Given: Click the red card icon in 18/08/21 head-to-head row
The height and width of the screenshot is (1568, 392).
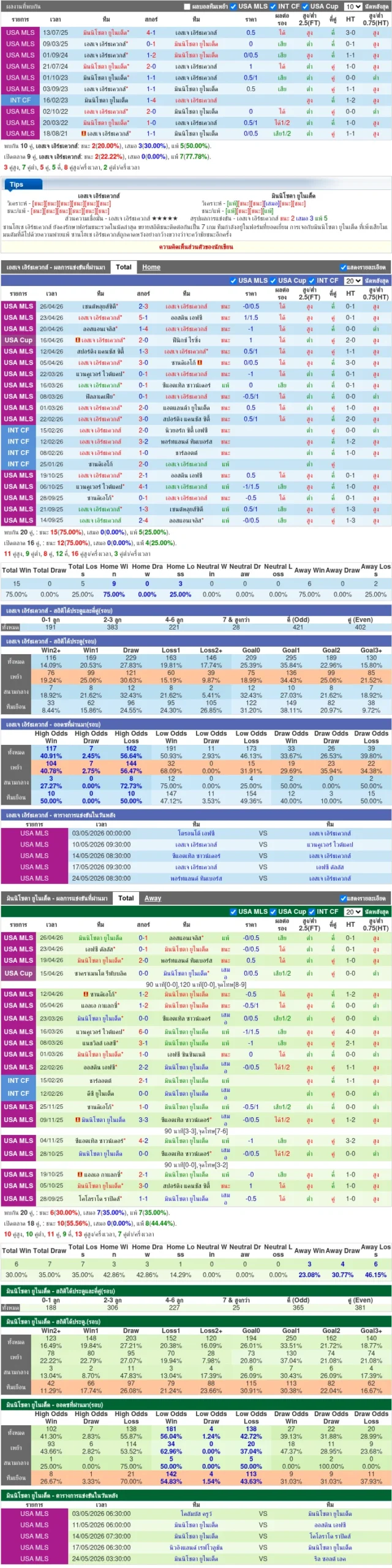Looking at the screenshot, I should tap(83, 134).
